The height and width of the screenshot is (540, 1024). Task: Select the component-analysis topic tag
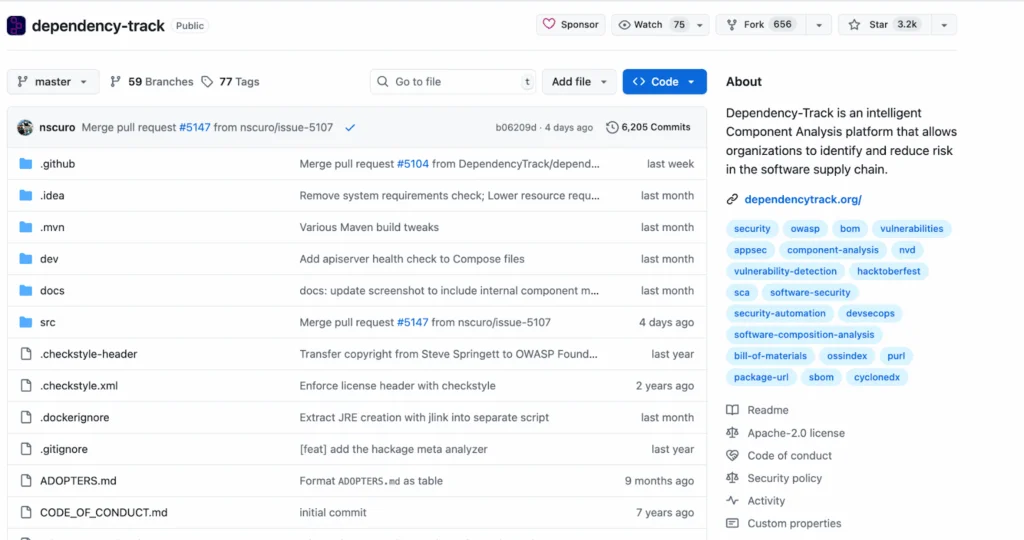833,250
